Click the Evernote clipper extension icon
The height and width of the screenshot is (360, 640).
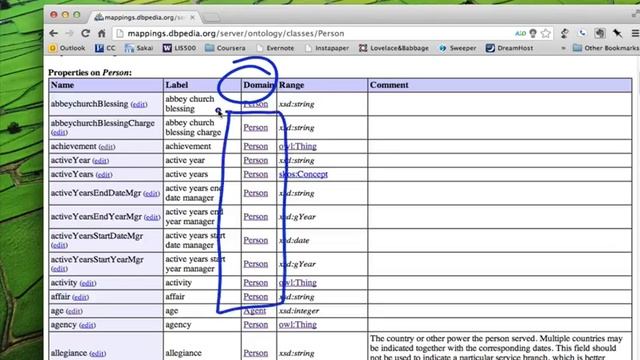[x=600, y=33]
